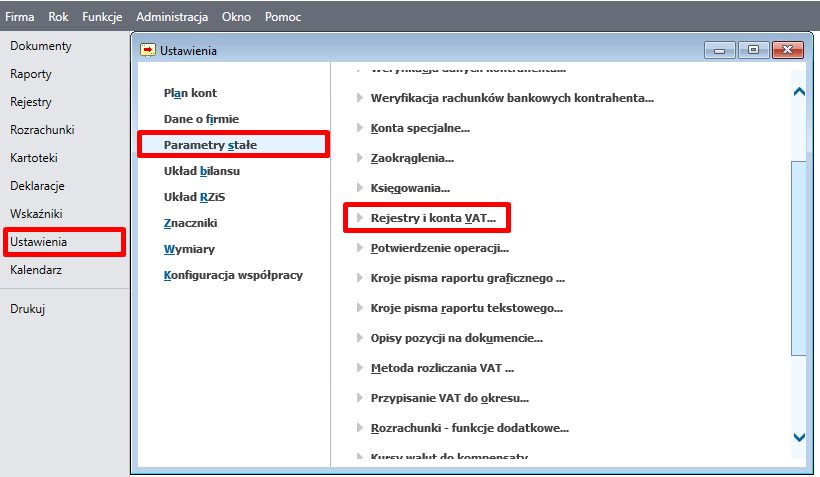Click arrow beside Metoda rozliczania VAT
The width and height of the screenshot is (820, 477).
point(359,367)
